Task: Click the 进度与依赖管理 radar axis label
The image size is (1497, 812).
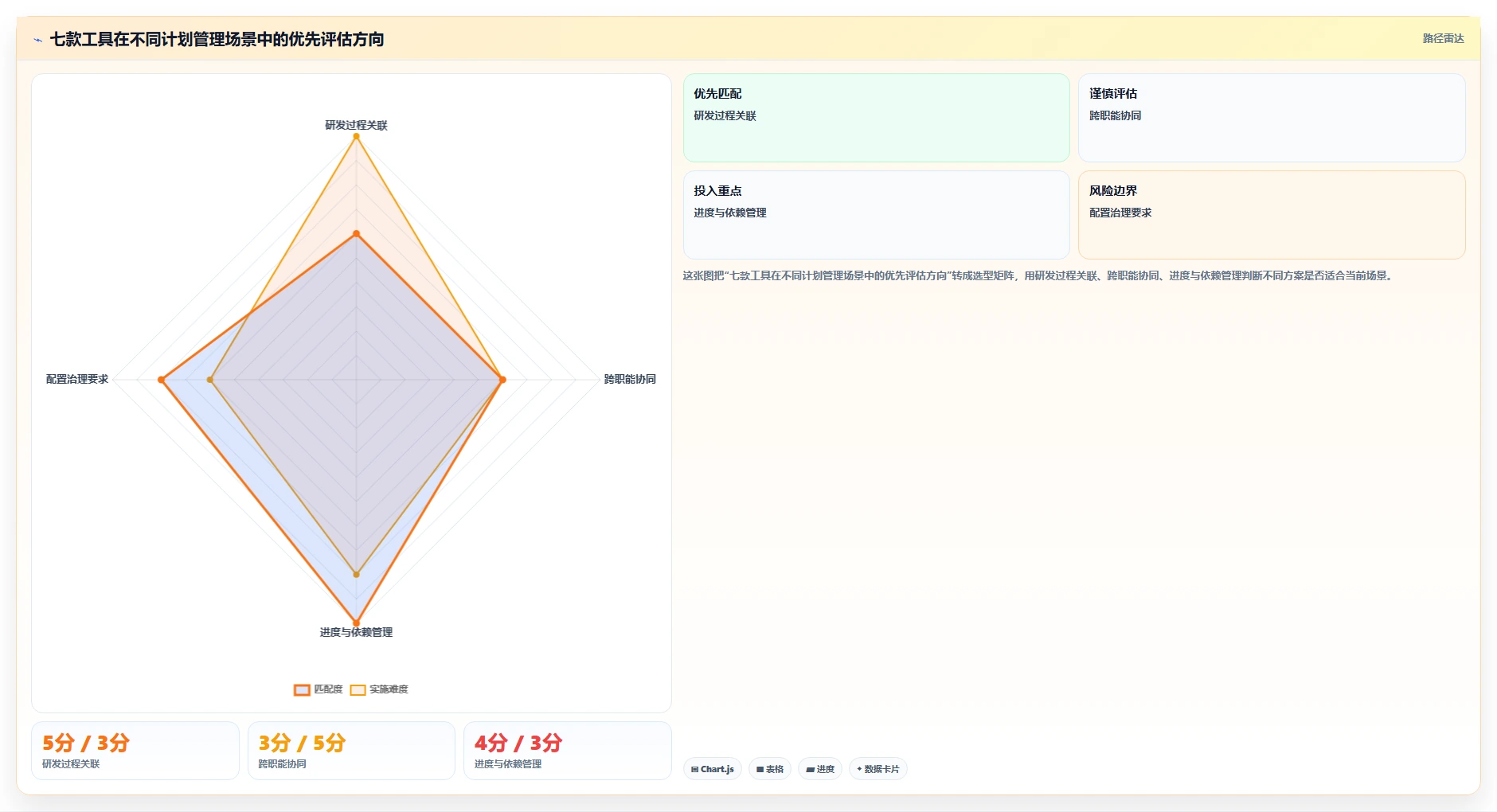Action: (x=356, y=632)
